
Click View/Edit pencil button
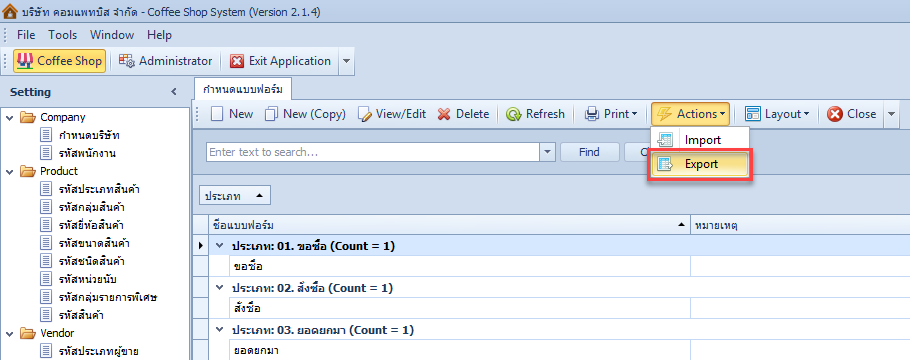click(392, 114)
